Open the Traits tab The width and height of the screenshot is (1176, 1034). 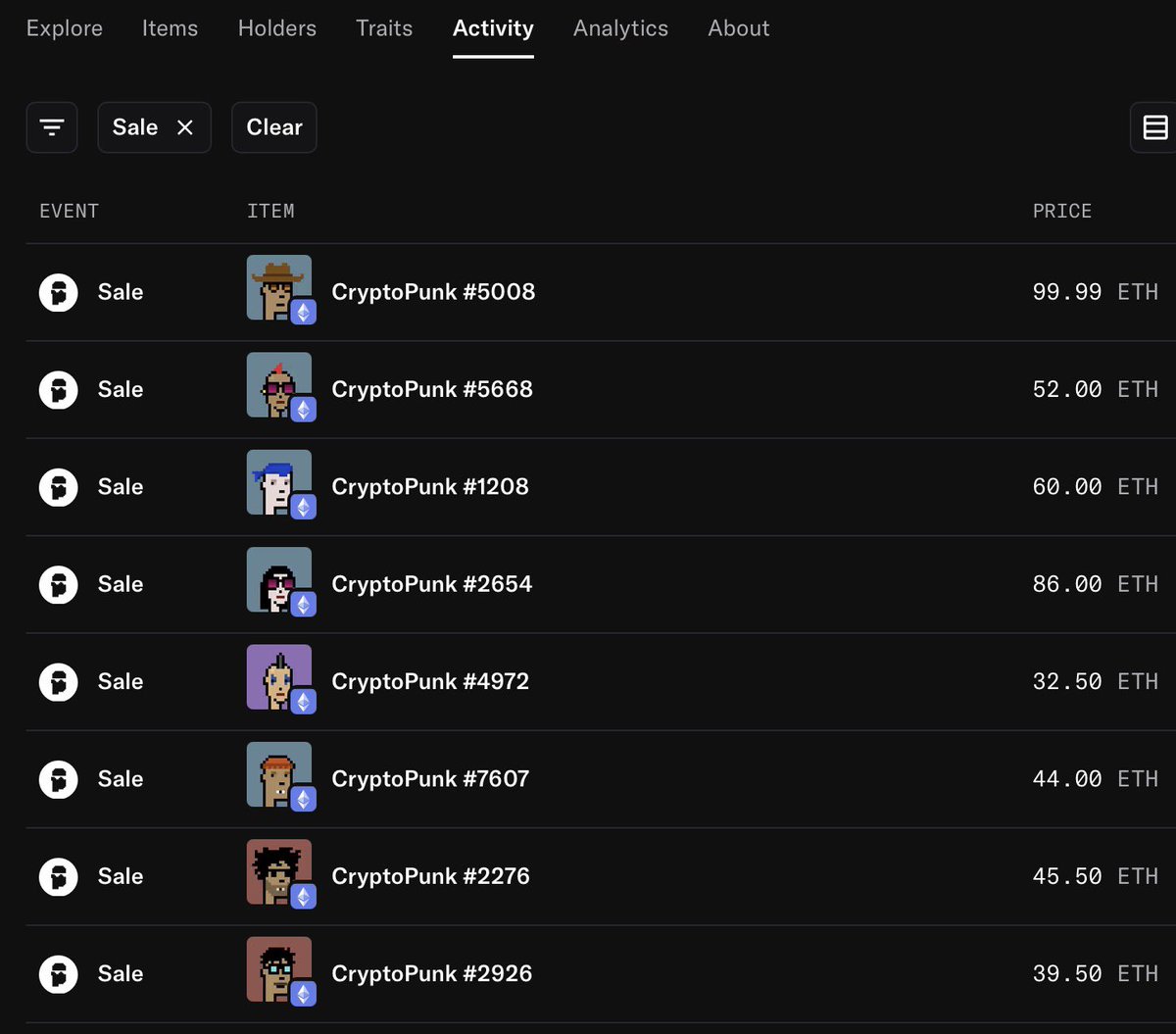point(384,28)
